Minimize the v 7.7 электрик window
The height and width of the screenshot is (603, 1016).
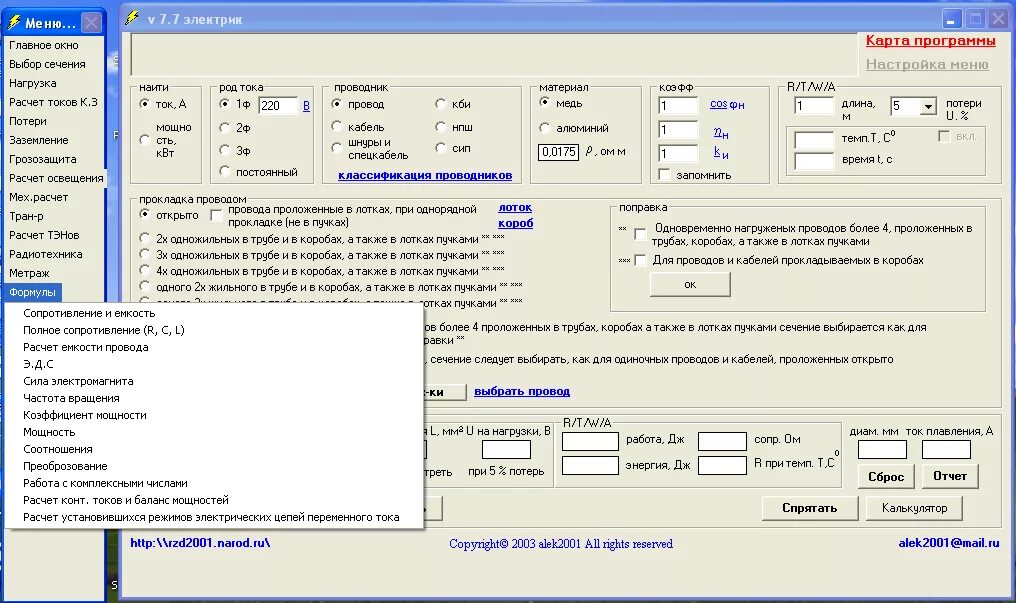pyautogui.click(x=951, y=19)
